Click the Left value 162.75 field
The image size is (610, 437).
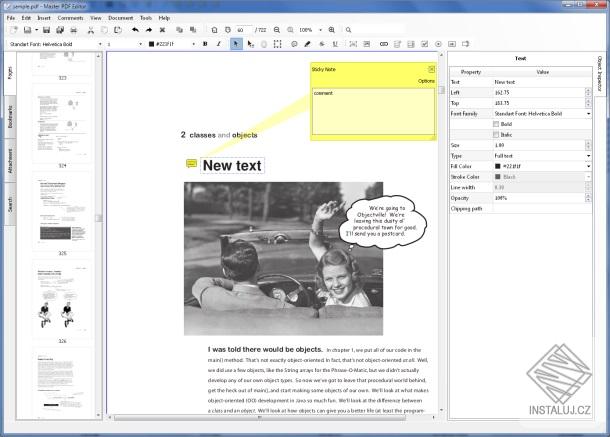click(538, 93)
